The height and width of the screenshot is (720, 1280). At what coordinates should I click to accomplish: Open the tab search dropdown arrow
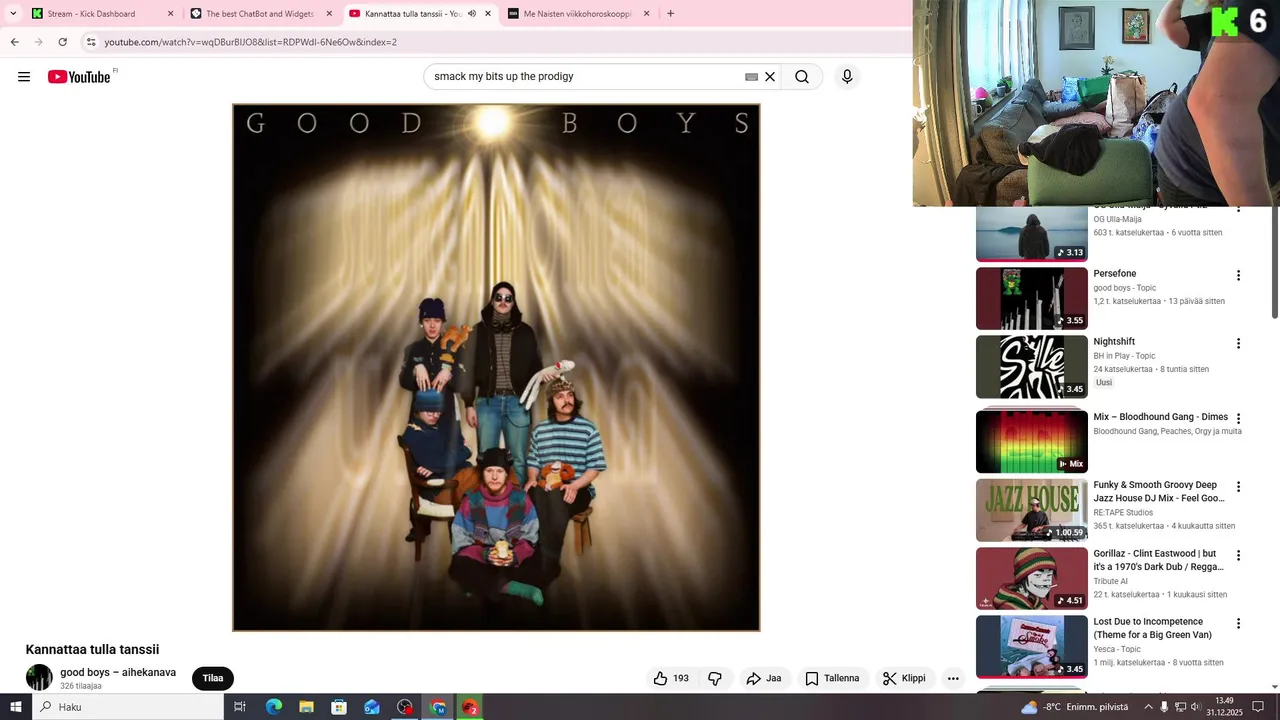pos(13,14)
